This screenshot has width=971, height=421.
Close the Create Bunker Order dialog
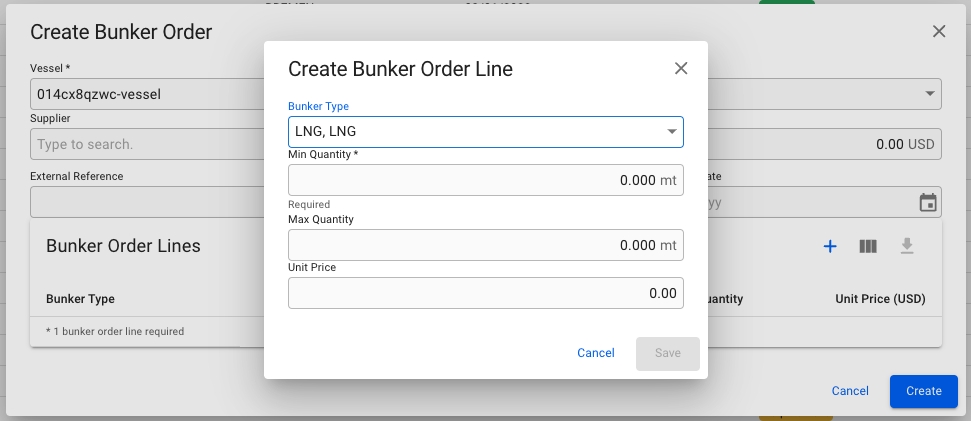[x=939, y=32]
